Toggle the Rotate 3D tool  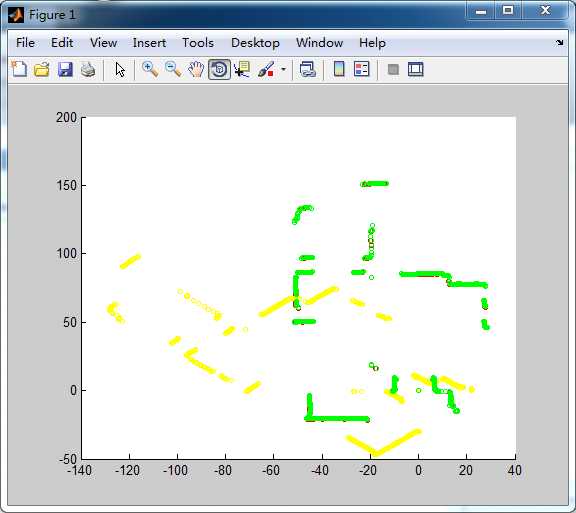coord(219,69)
